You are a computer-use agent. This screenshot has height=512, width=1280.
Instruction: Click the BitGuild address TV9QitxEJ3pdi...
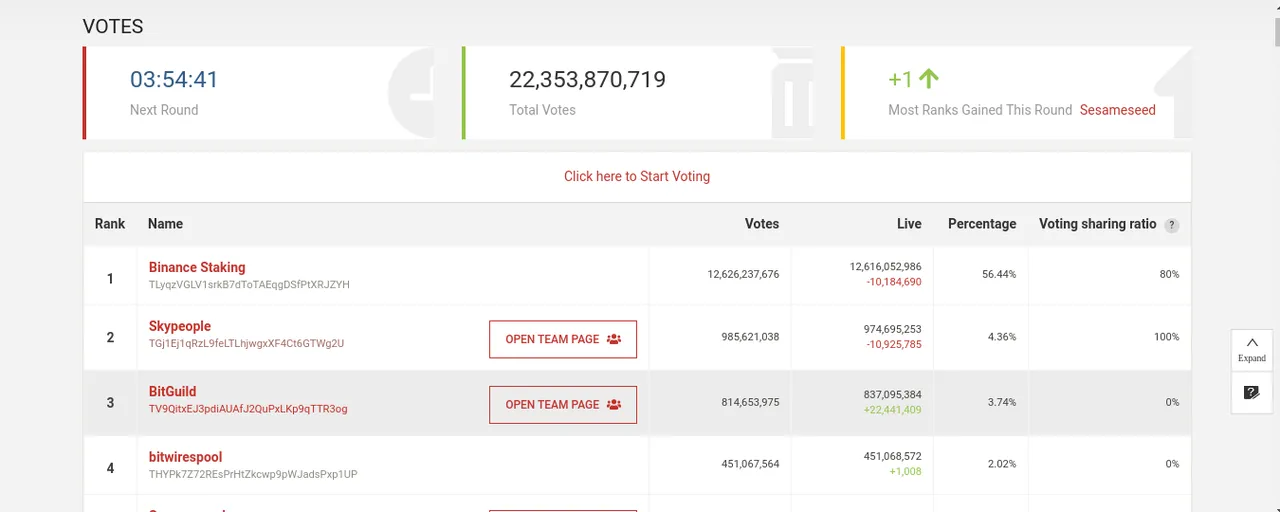point(248,409)
